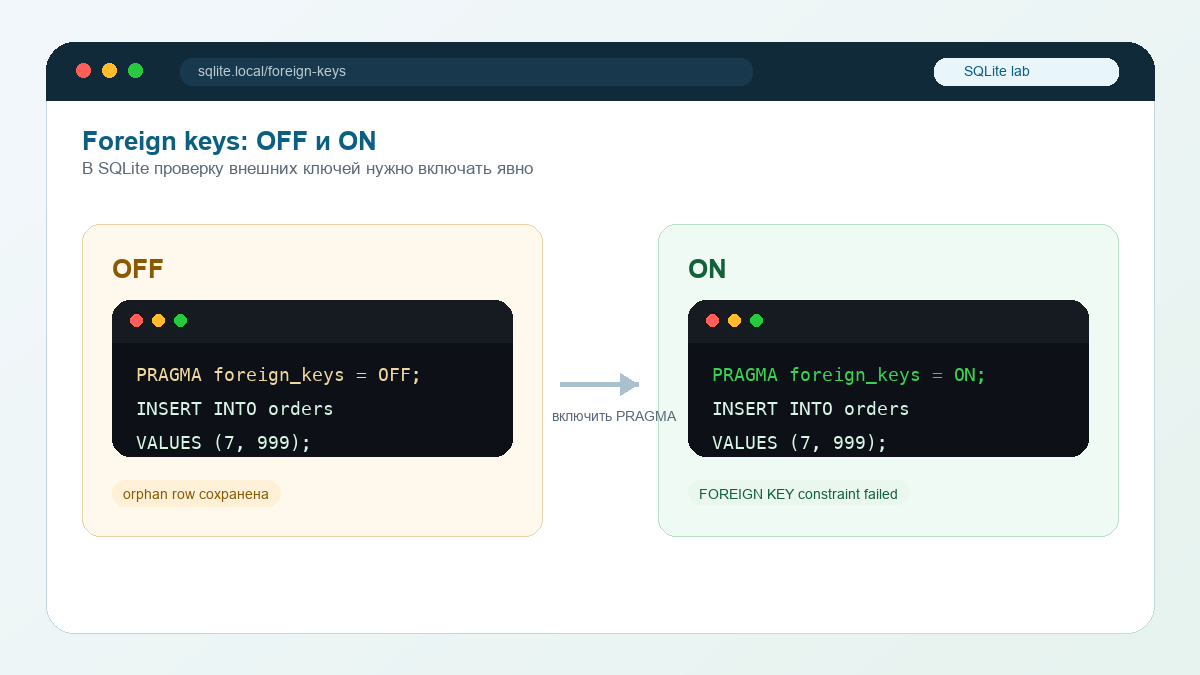Click the SQLite lab pill

[1026, 72]
